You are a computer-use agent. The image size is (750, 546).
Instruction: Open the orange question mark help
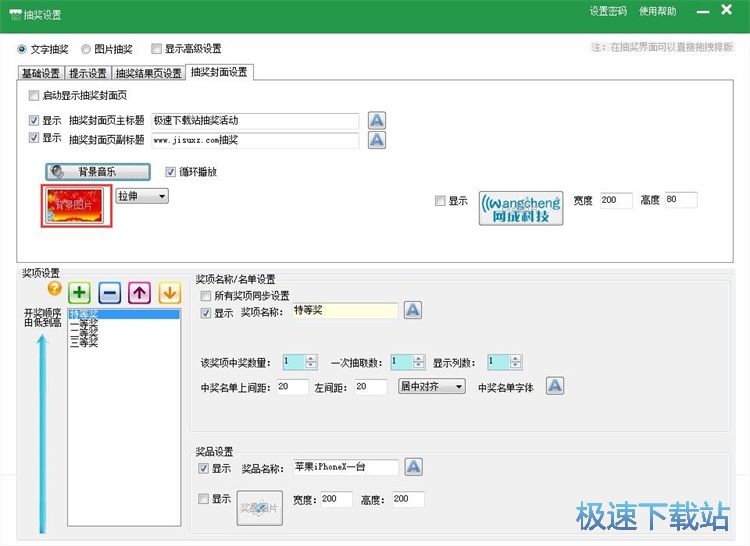pos(55,288)
